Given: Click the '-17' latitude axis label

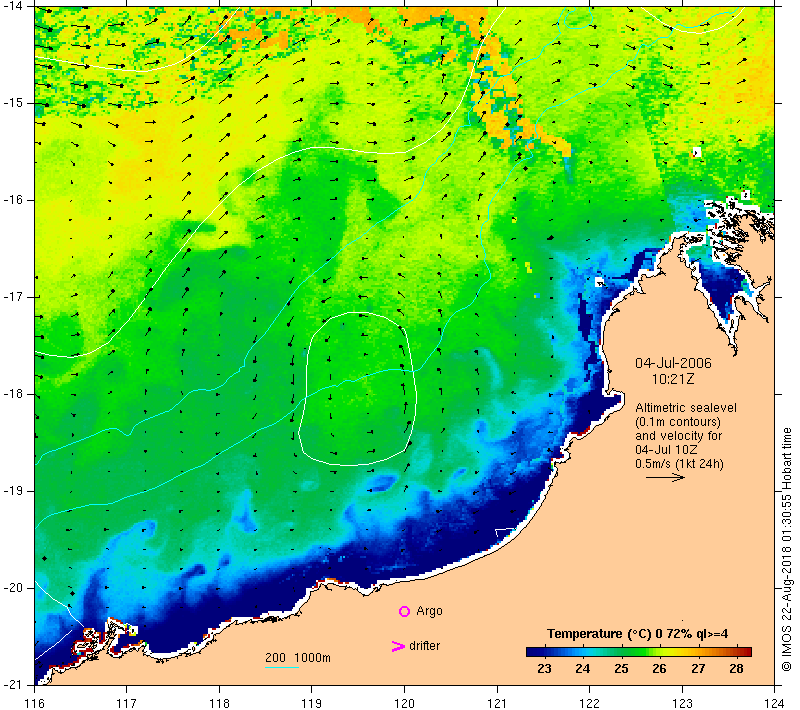Looking at the screenshot, I should (13, 297).
